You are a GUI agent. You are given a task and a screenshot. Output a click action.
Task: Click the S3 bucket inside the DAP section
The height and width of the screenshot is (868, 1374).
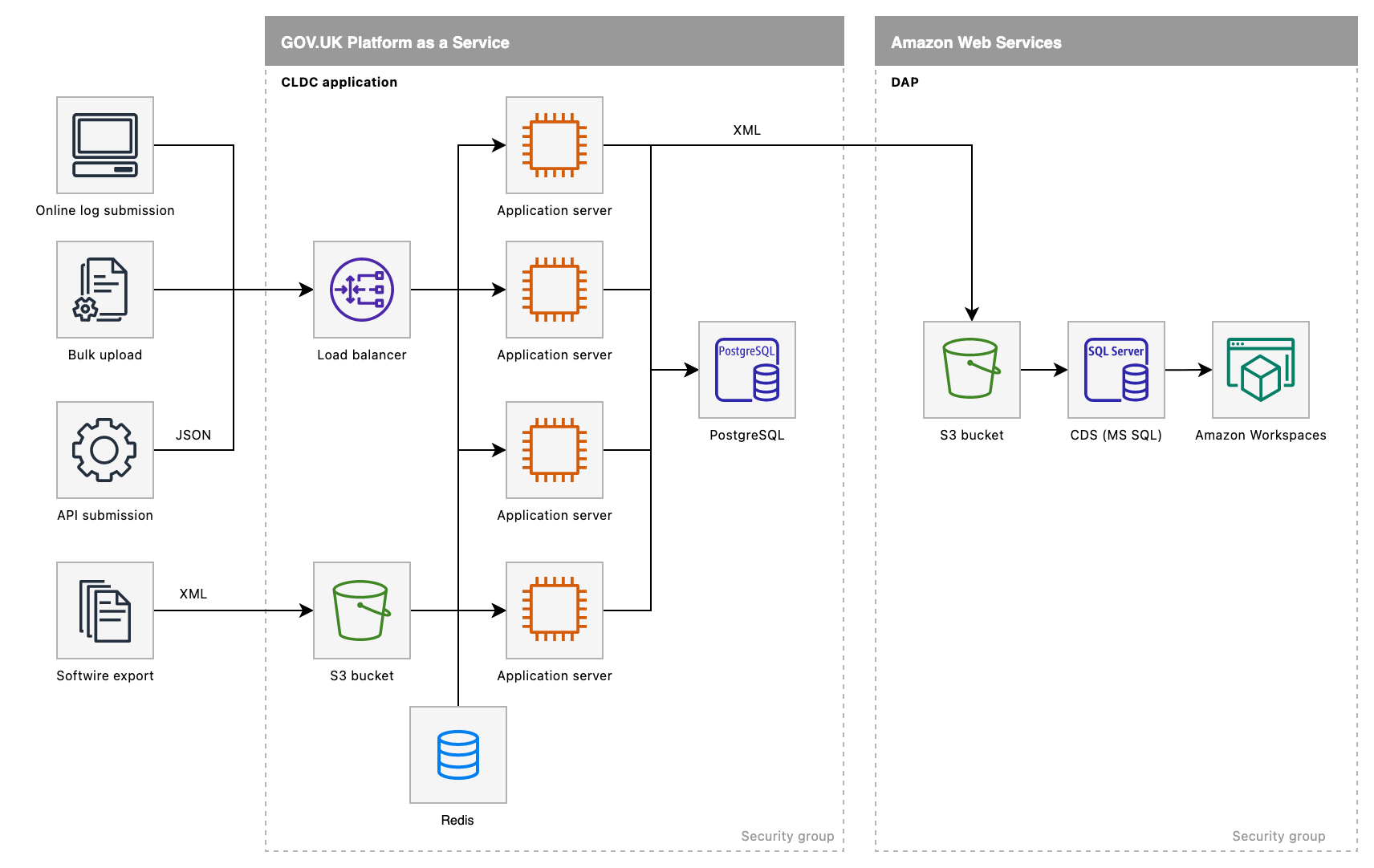tap(971, 370)
